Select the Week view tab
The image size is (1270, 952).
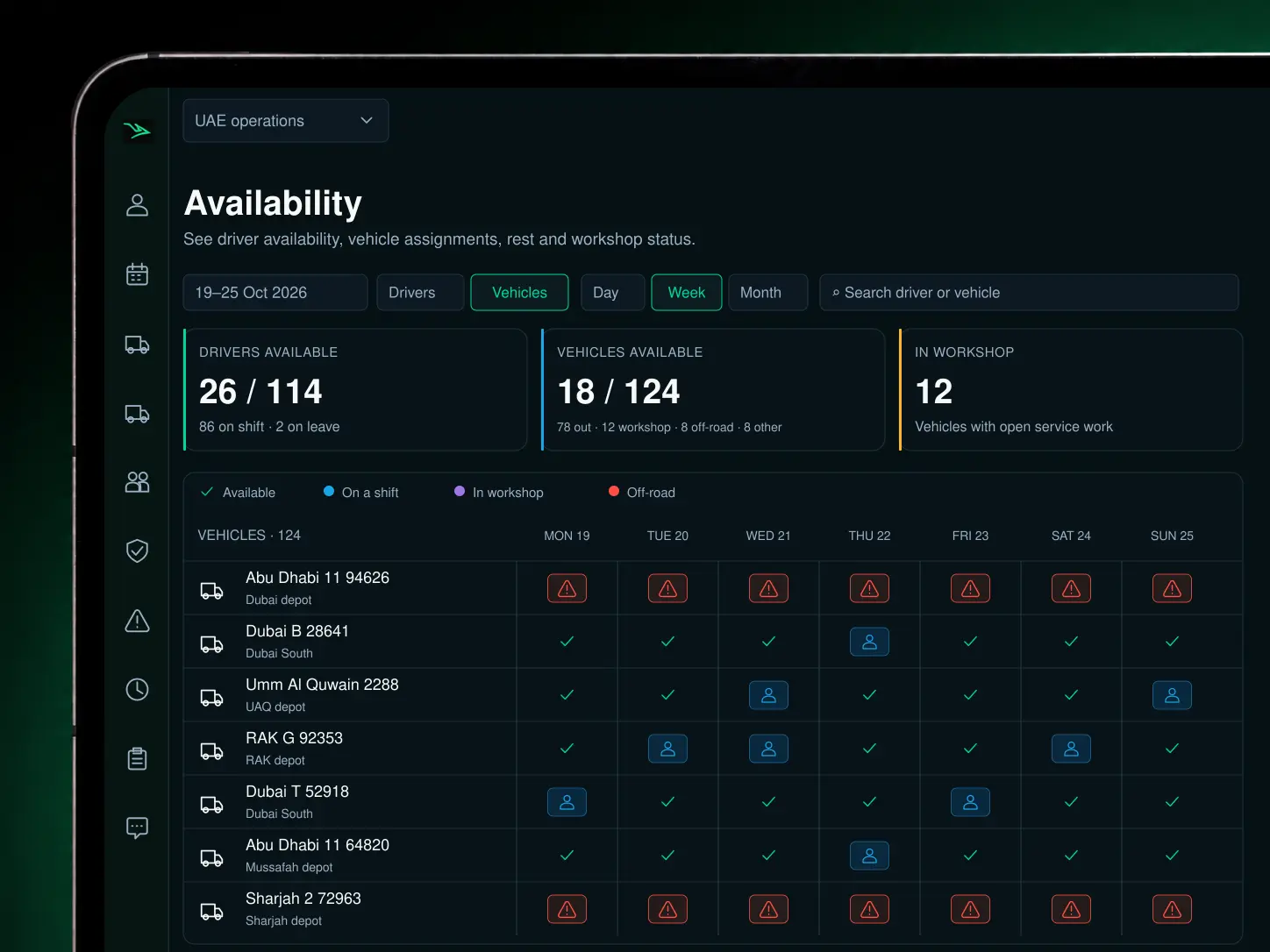pyautogui.click(x=686, y=293)
